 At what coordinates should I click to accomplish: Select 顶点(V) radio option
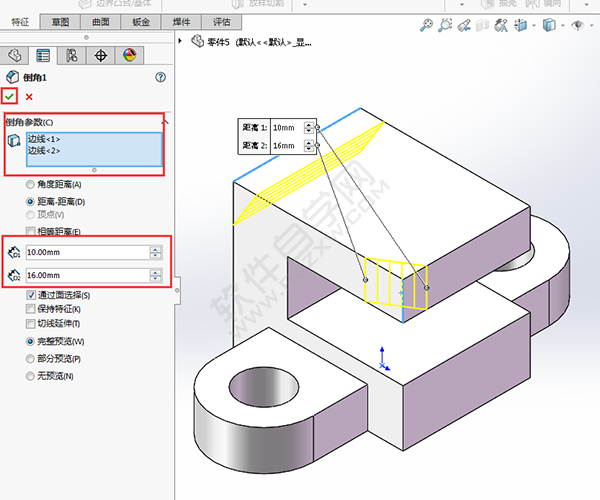click(30, 215)
